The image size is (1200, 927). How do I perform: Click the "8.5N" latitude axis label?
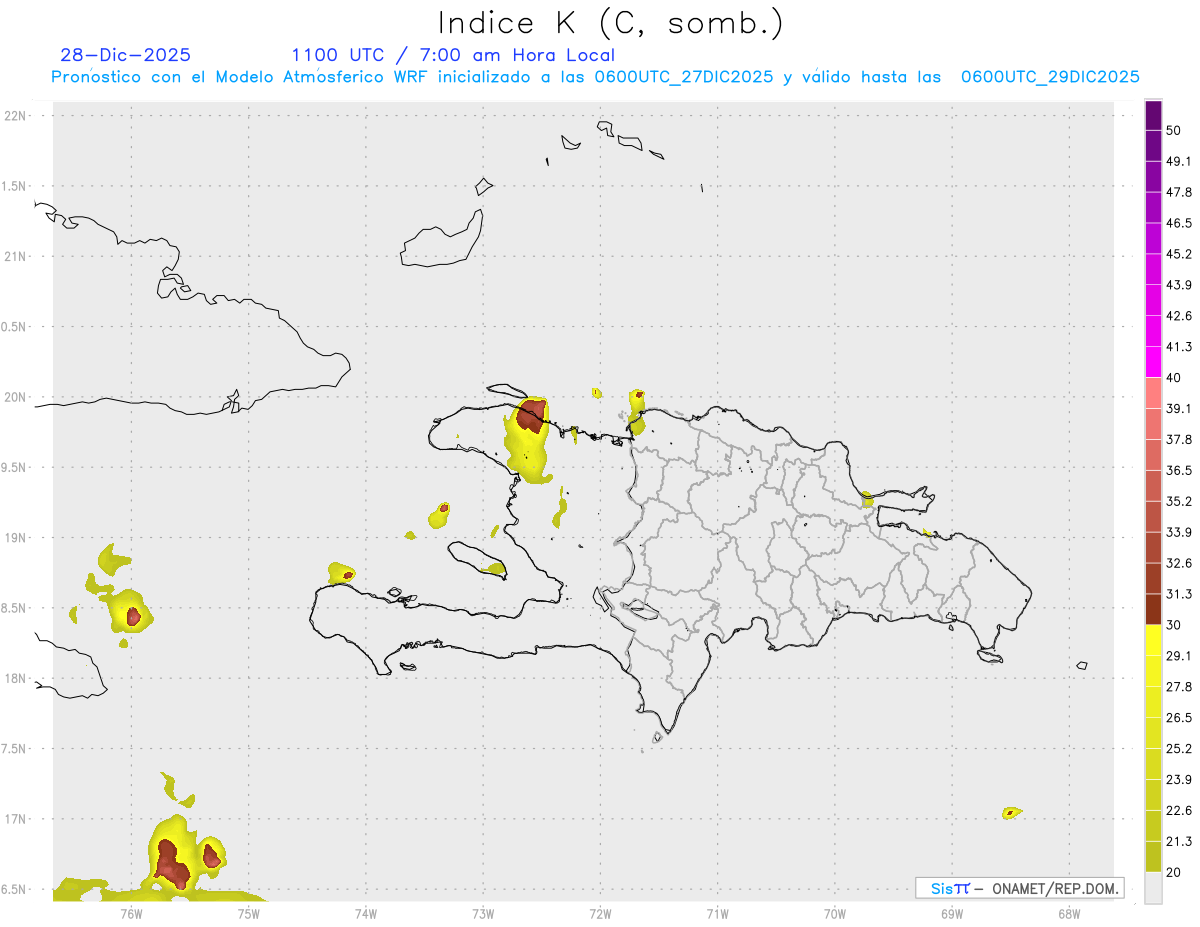pos(14,608)
